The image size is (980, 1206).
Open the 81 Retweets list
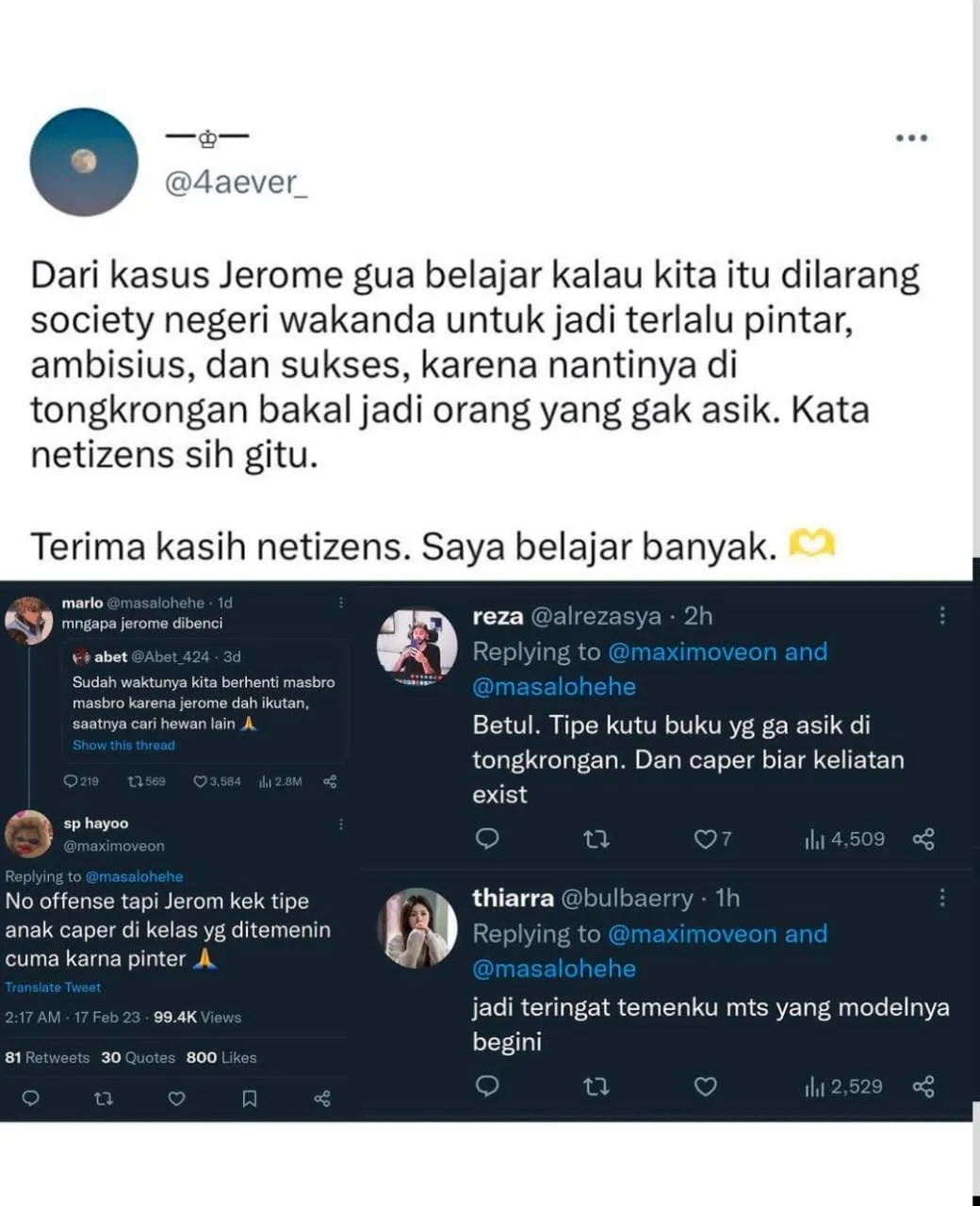tap(47, 1057)
